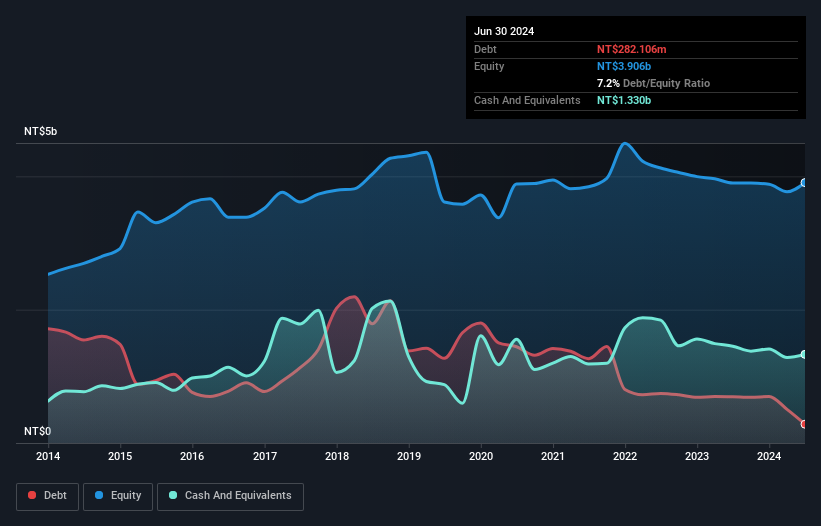This screenshot has width=821, height=526.
Task: Click the 2018 x-axis label
Action: (337, 456)
